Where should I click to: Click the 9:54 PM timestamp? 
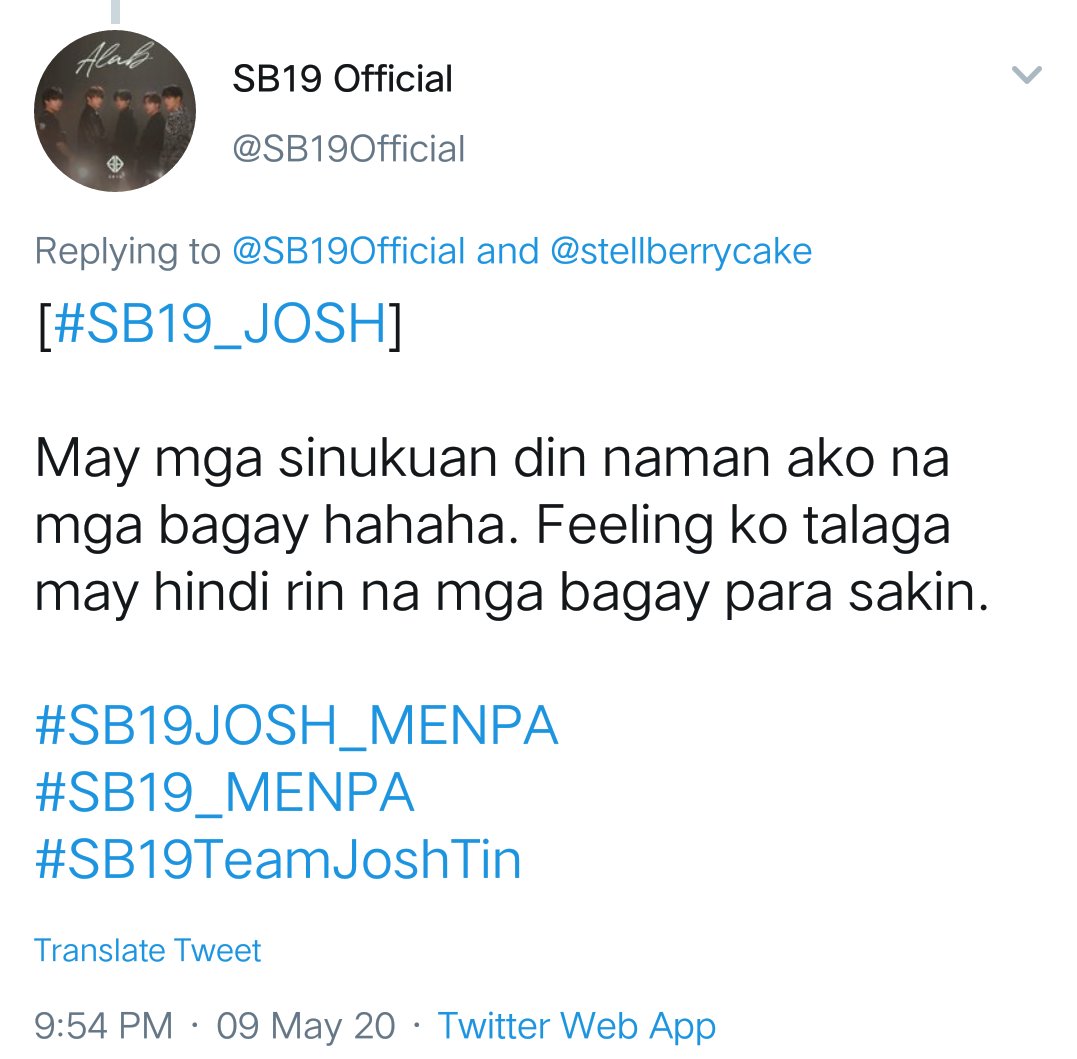pos(104,1026)
